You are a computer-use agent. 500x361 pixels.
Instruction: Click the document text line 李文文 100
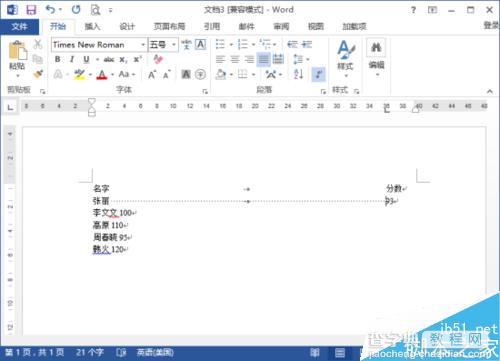(114, 213)
